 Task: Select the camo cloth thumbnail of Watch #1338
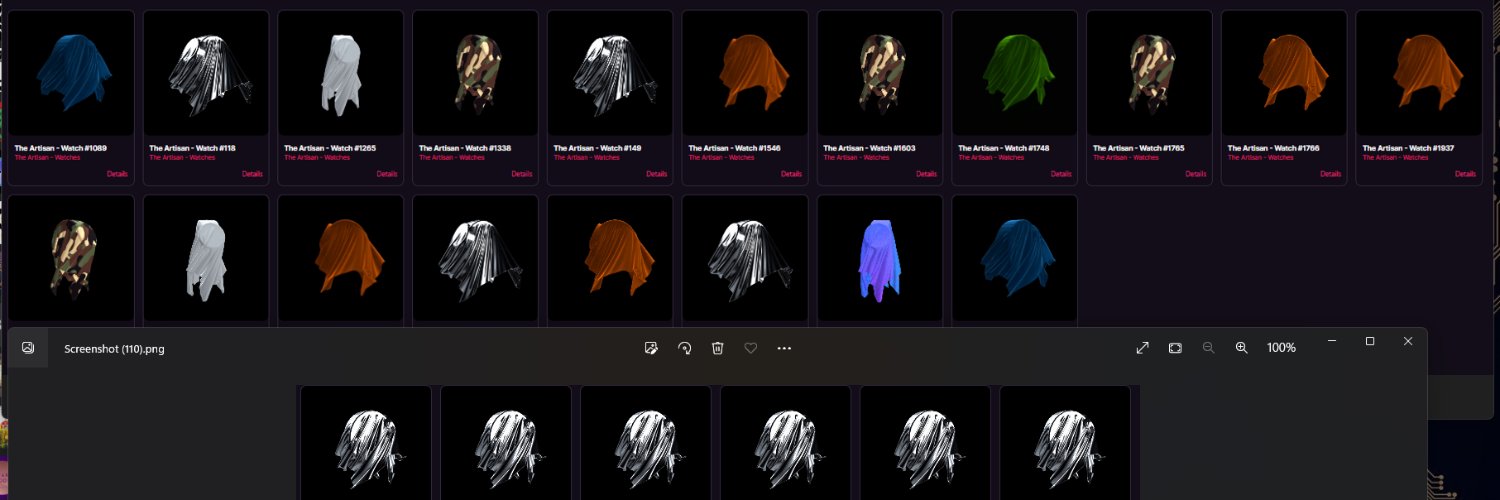(476, 73)
